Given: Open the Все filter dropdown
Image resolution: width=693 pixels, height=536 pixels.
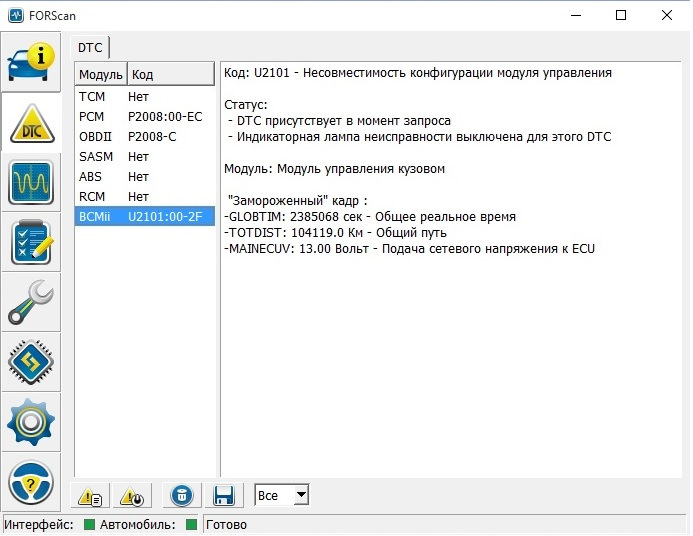Looking at the screenshot, I should coord(282,495).
